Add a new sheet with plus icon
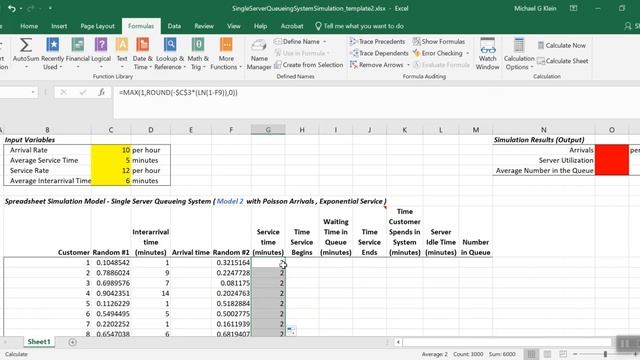Viewport: 640px width, 360px height. [72, 342]
